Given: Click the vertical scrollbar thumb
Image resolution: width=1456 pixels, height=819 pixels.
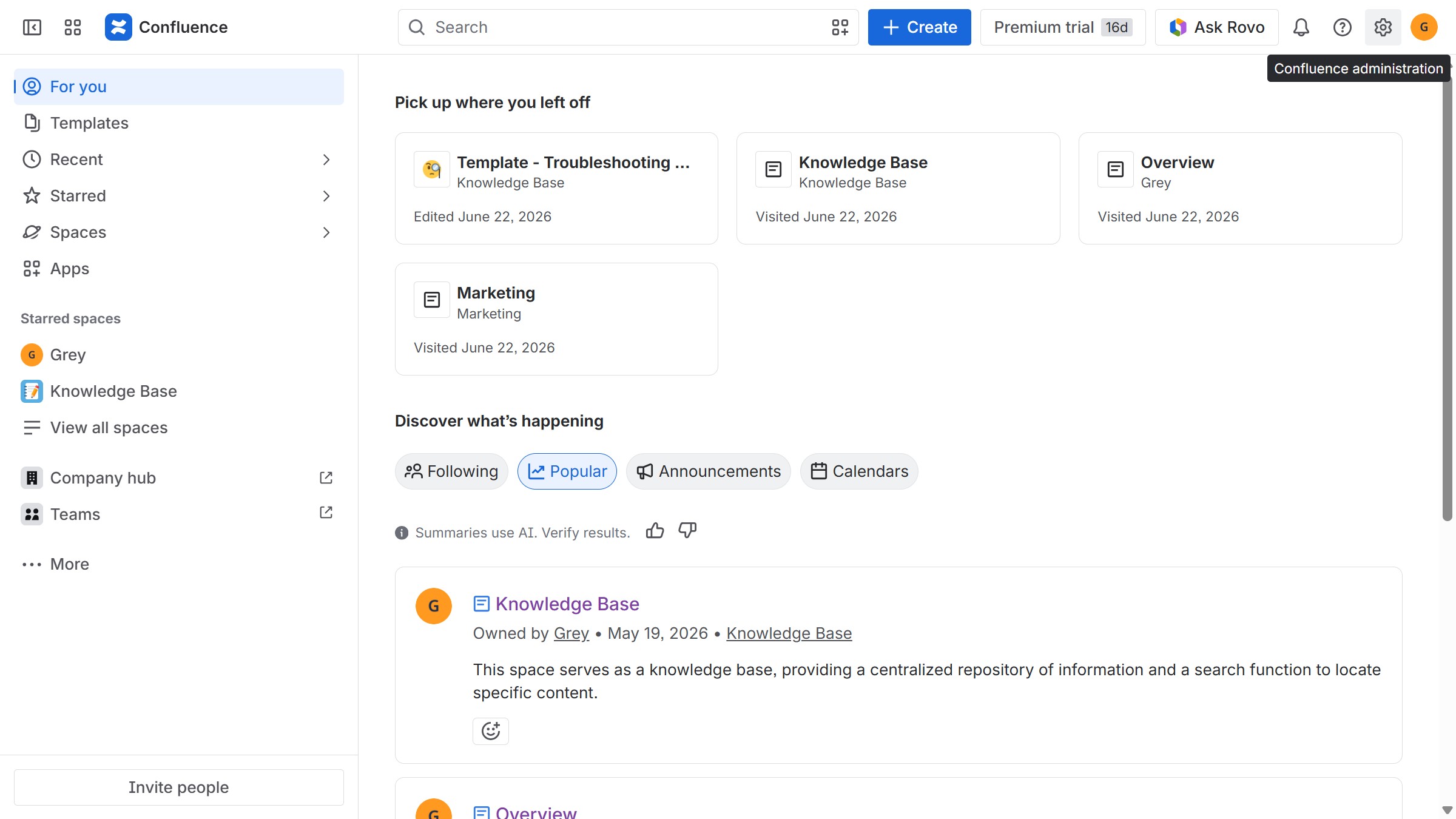Looking at the screenshot, I should [1447, 297].
